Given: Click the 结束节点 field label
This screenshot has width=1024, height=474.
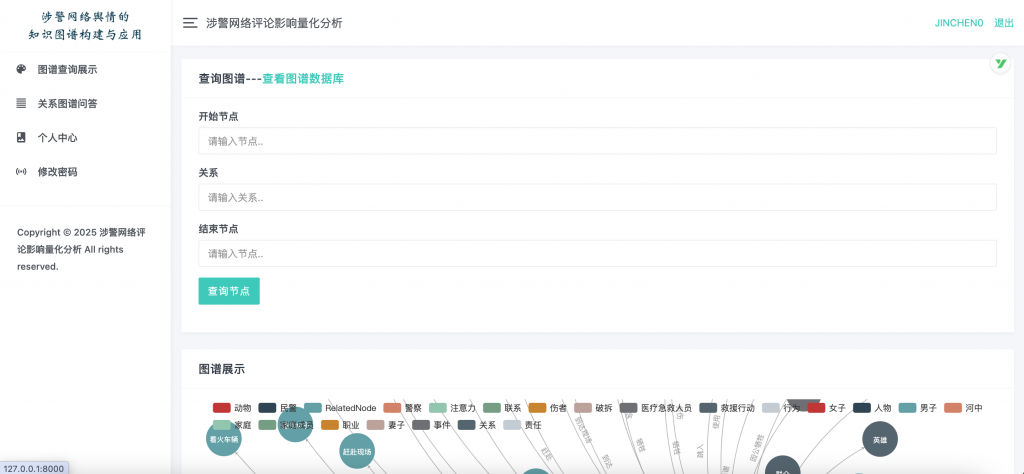Looking at the screenshot, I should [218, 229].
